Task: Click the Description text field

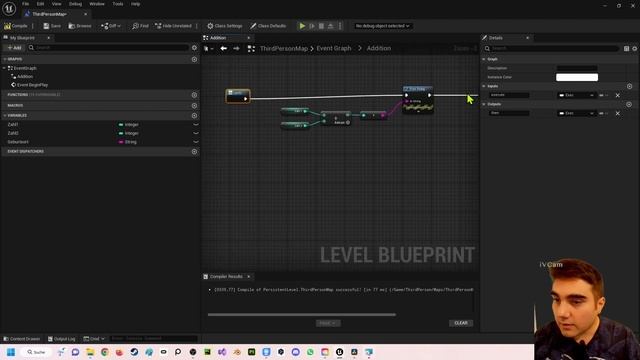Action: (x=577, y=68)
